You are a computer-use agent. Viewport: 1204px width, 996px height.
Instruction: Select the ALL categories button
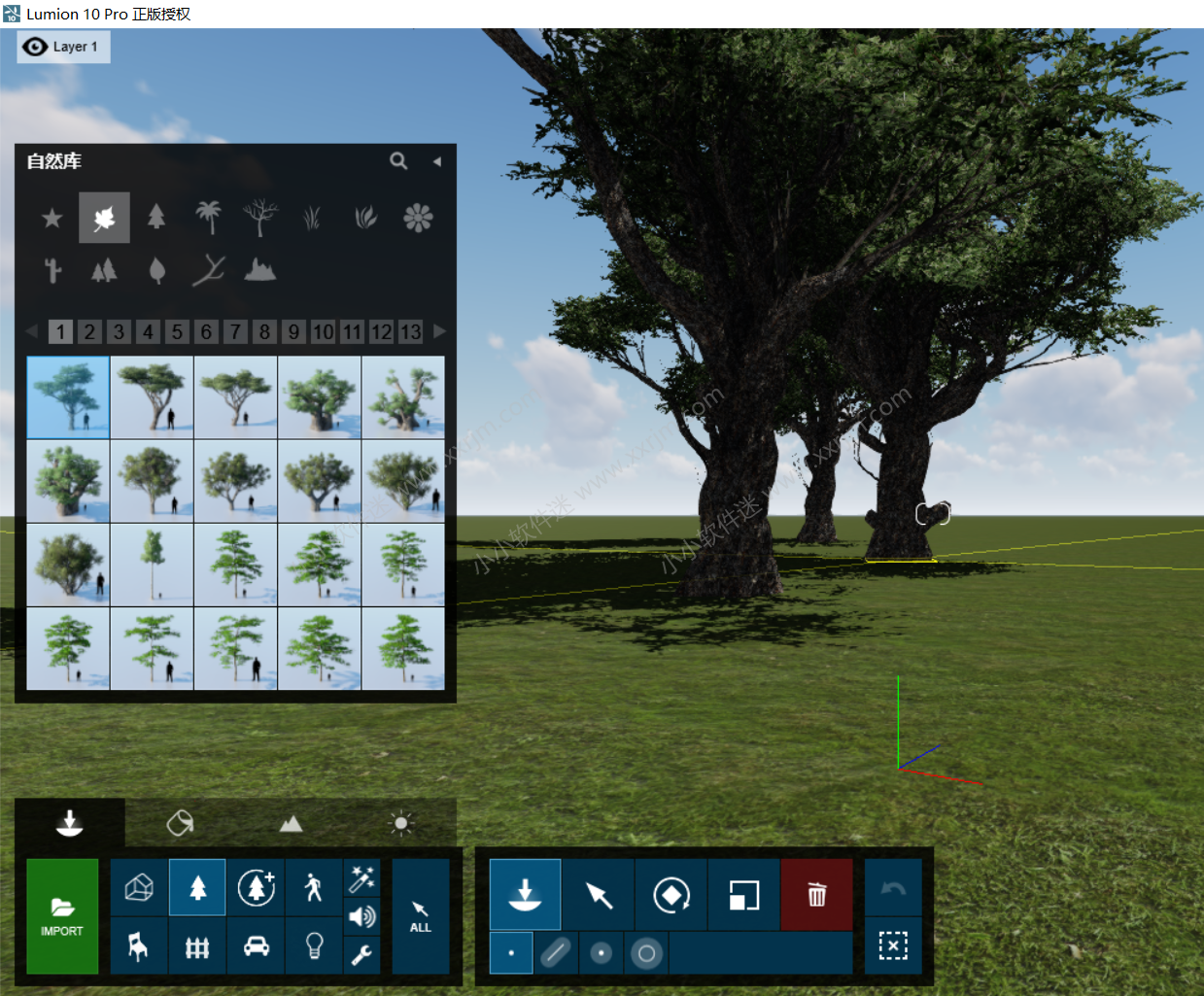click(x=420, y=915)
